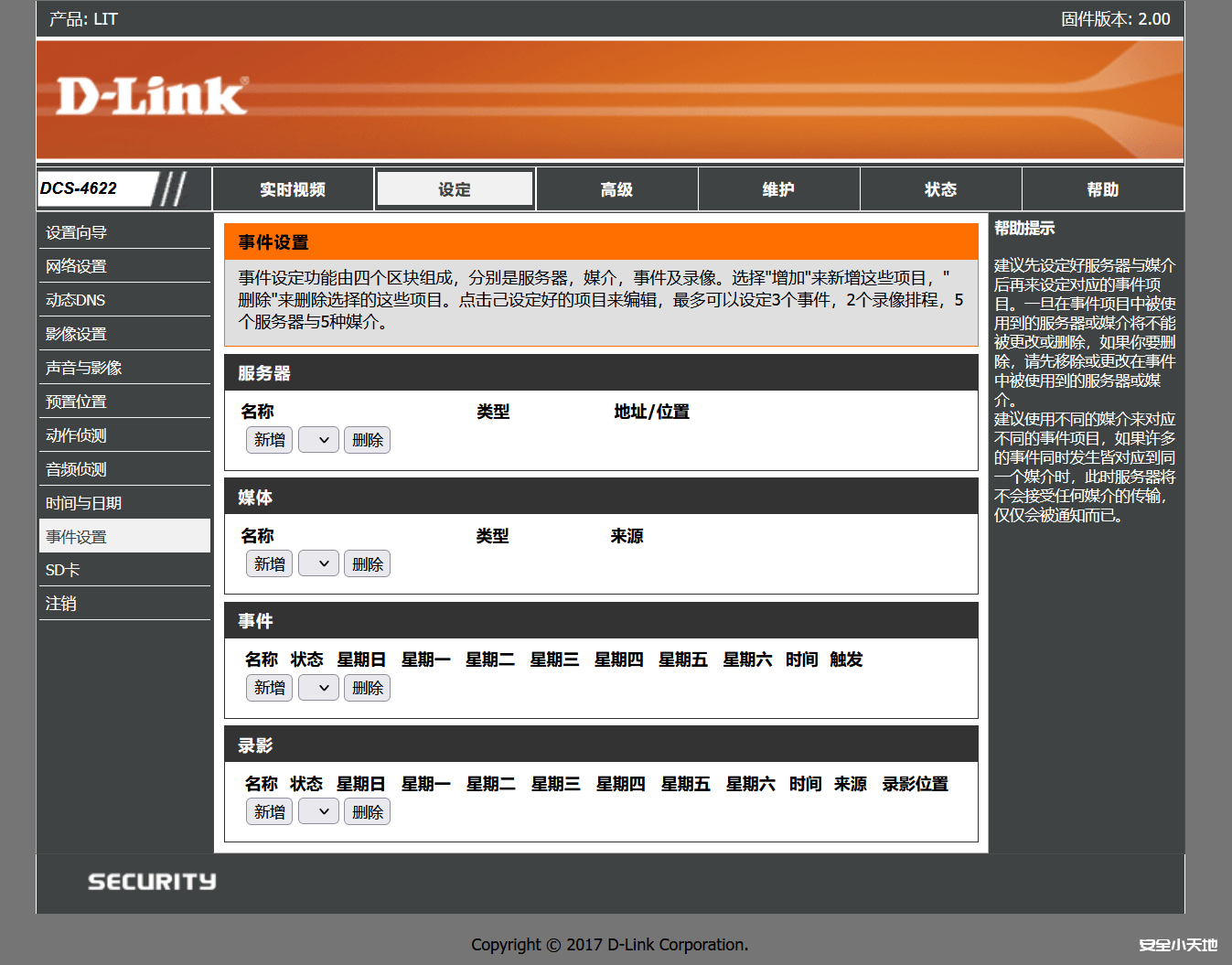Open the 状态 tab

940,188
